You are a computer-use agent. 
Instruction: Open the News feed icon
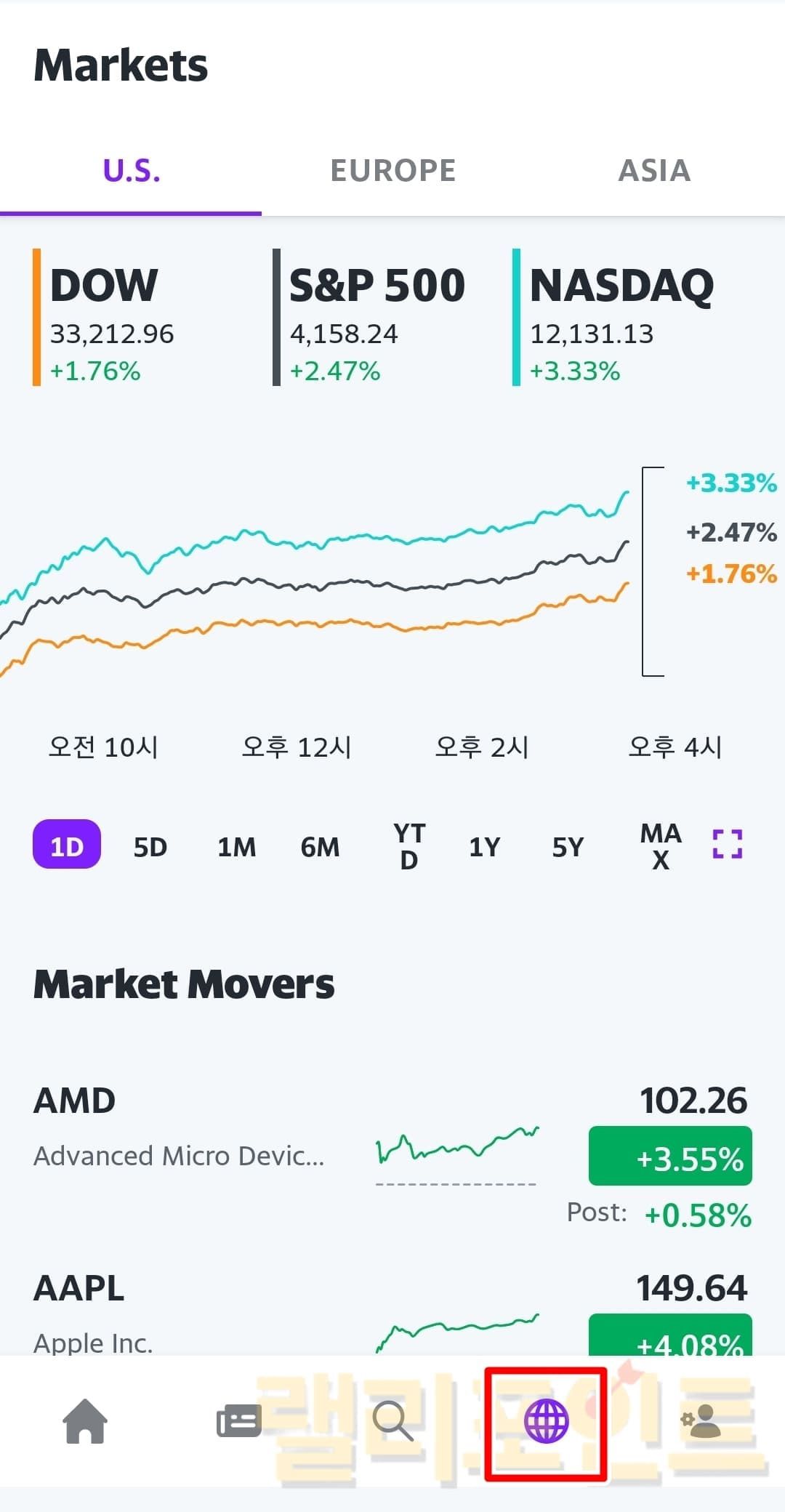point(238,1421)
